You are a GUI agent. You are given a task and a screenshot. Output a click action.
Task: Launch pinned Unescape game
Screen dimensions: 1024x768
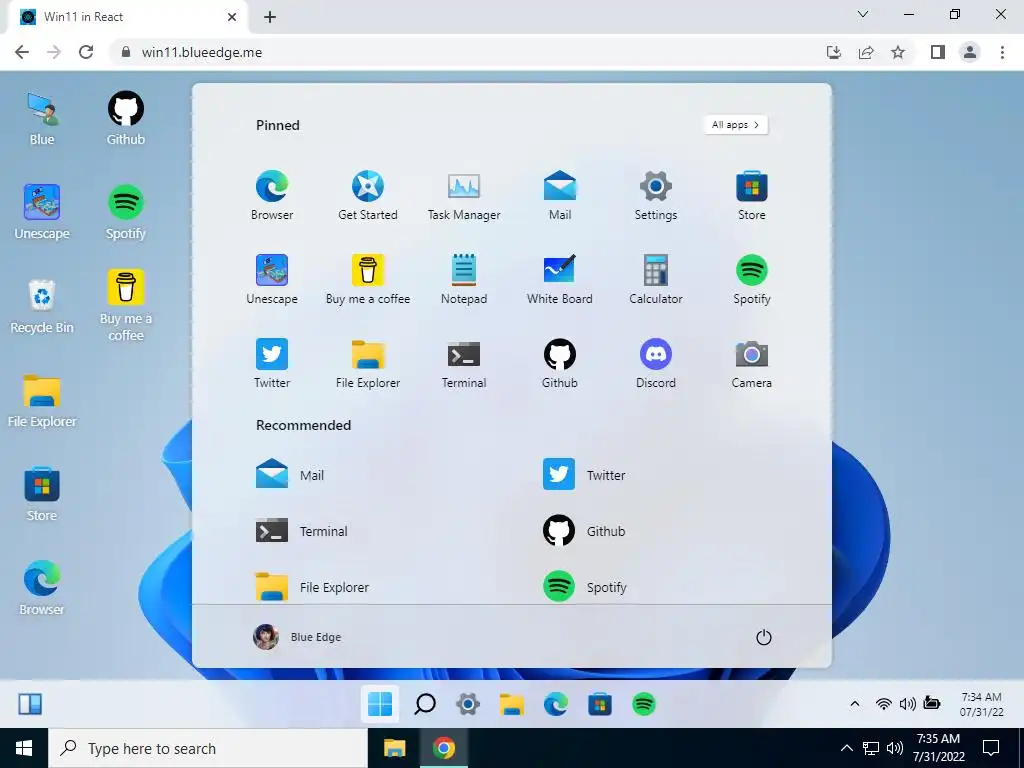(272, 279)
